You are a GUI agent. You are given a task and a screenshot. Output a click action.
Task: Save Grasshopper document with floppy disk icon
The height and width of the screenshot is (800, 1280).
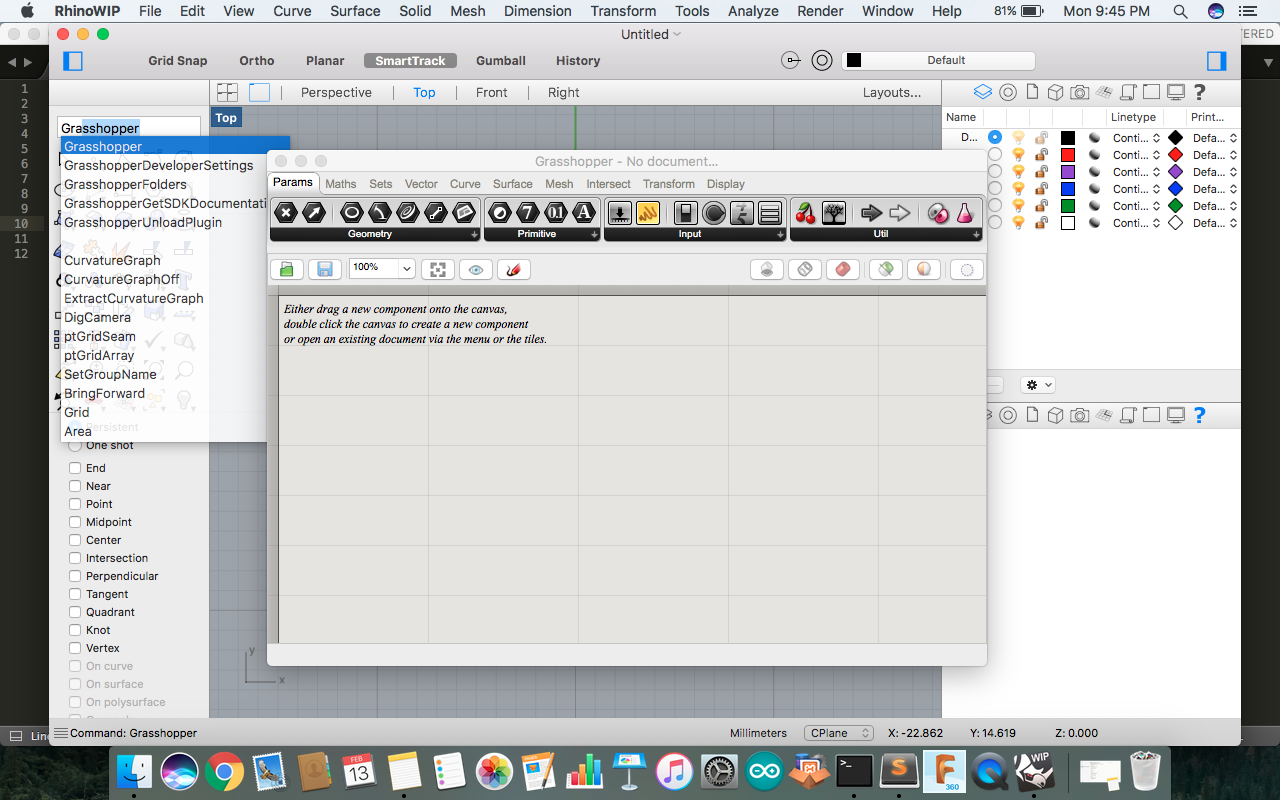click(x=325, y=269)
